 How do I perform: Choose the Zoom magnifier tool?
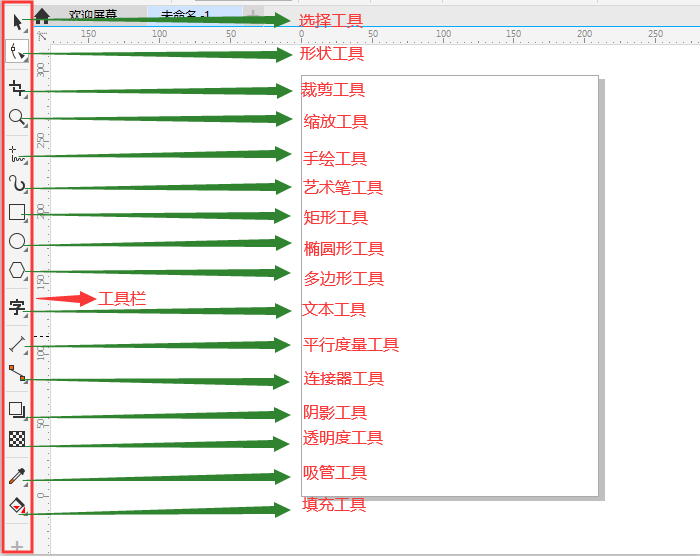(17, 117)
